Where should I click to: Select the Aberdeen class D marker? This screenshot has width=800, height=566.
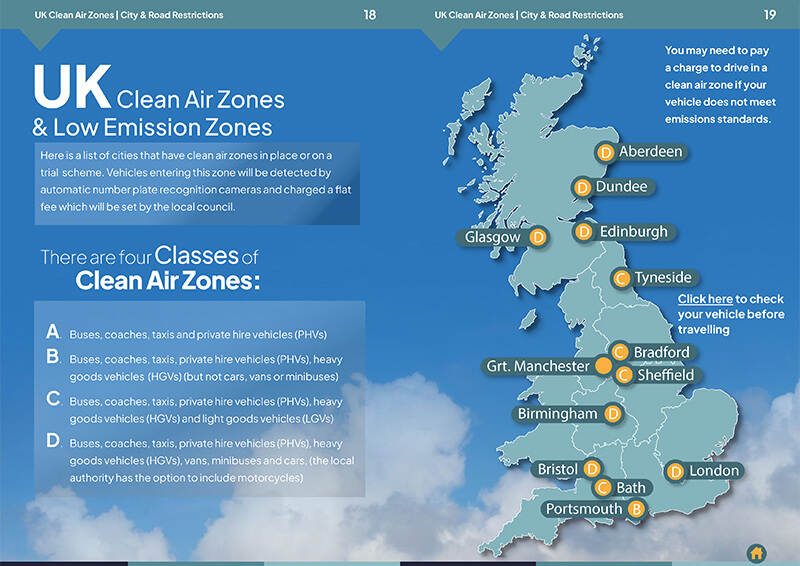click(605, 152)
